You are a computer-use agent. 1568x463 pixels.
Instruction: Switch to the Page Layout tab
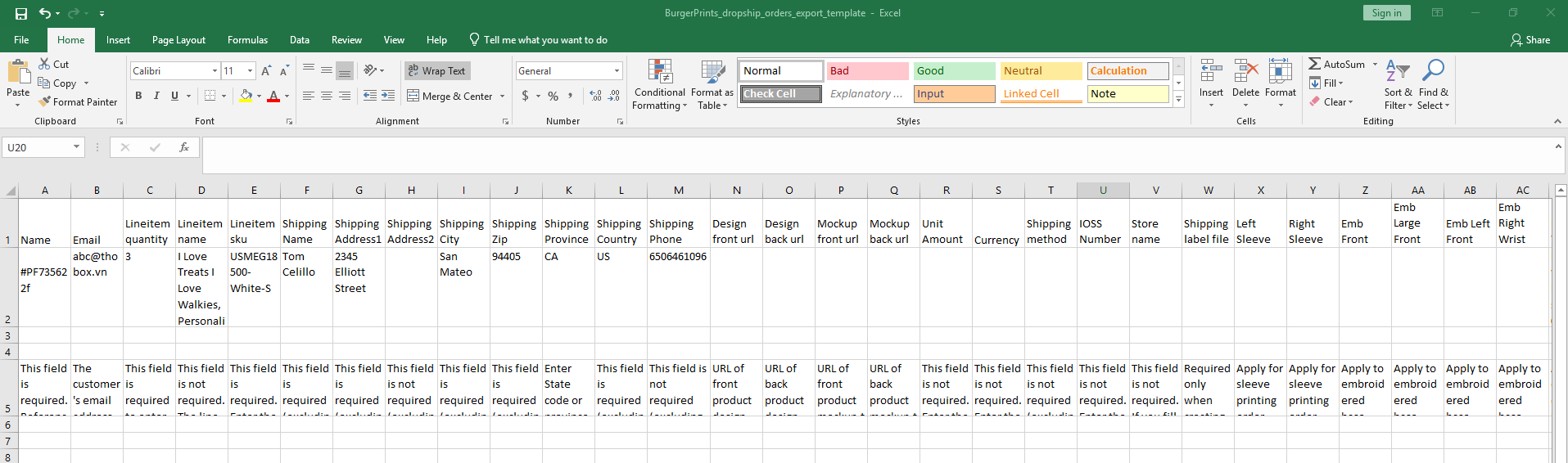178,40
